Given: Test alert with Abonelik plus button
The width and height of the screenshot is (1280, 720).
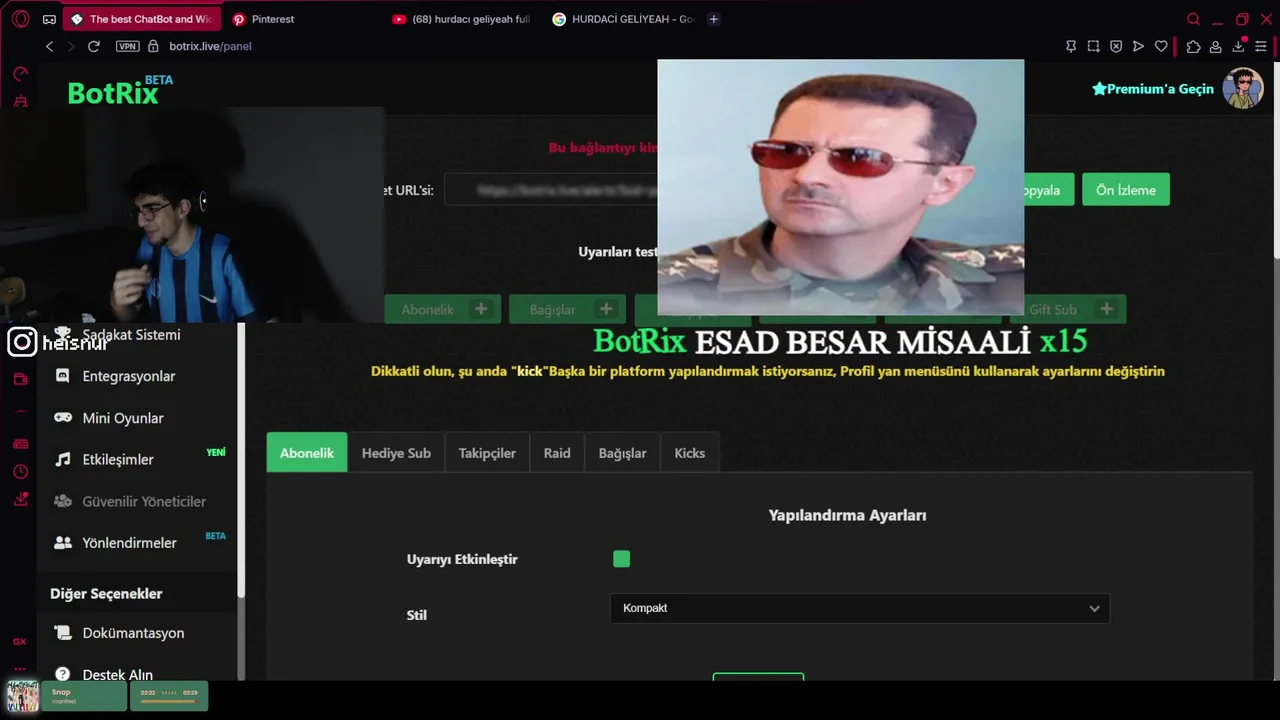Looking at the screenshot, I should pyautogui.click(x=481, y=309).
